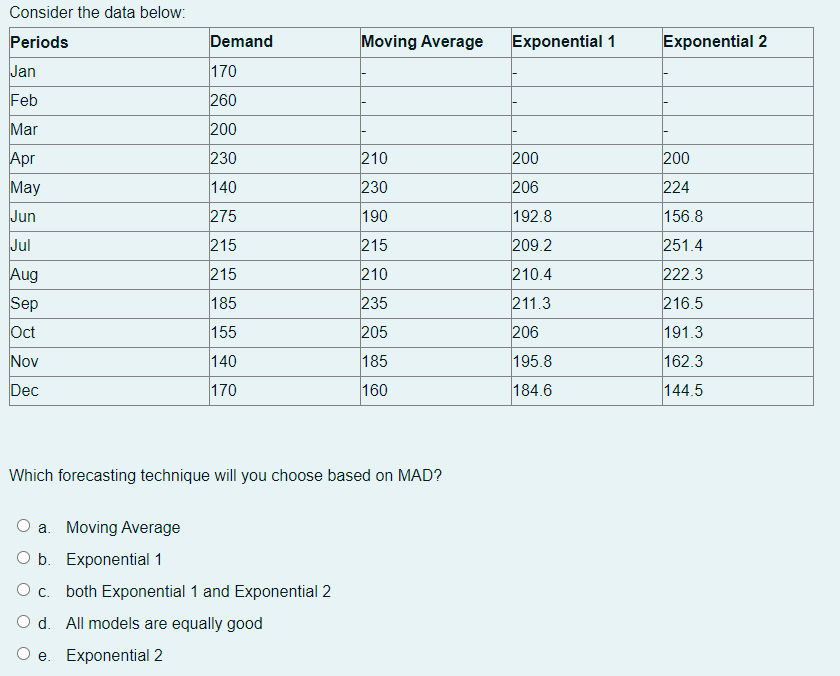Select the radio button for Moving Average
Image resolution: width=840 pixels, height=676 pixels.
click(x=22, y=527)
